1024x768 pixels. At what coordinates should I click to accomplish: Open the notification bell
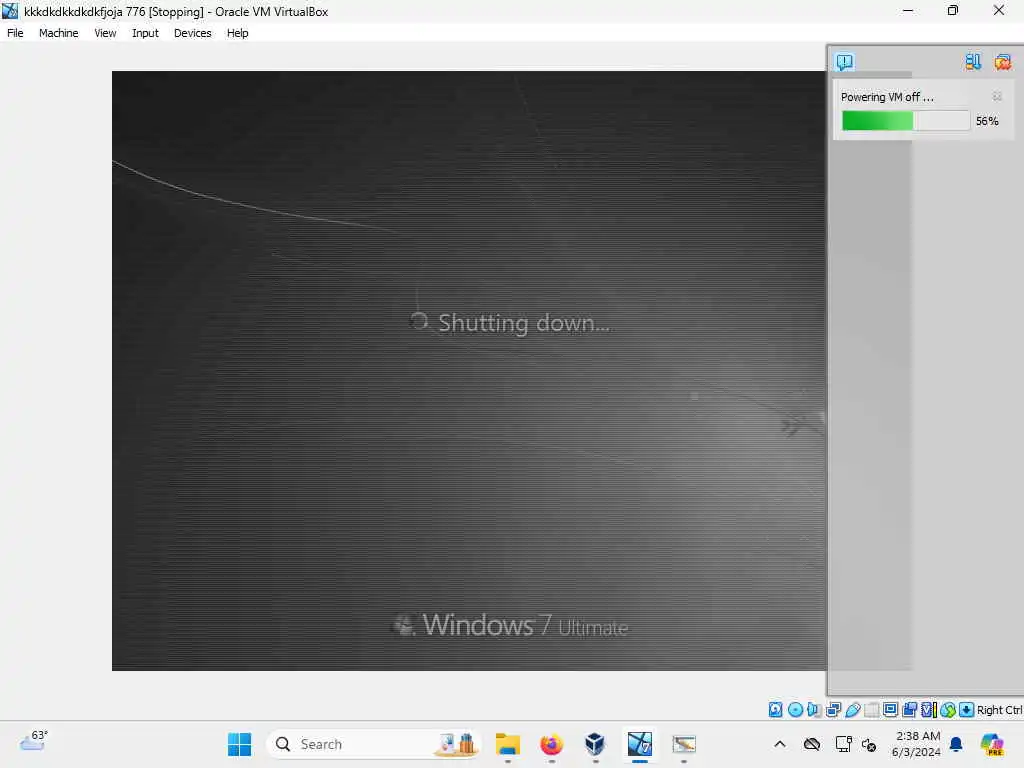pos(956,744)
